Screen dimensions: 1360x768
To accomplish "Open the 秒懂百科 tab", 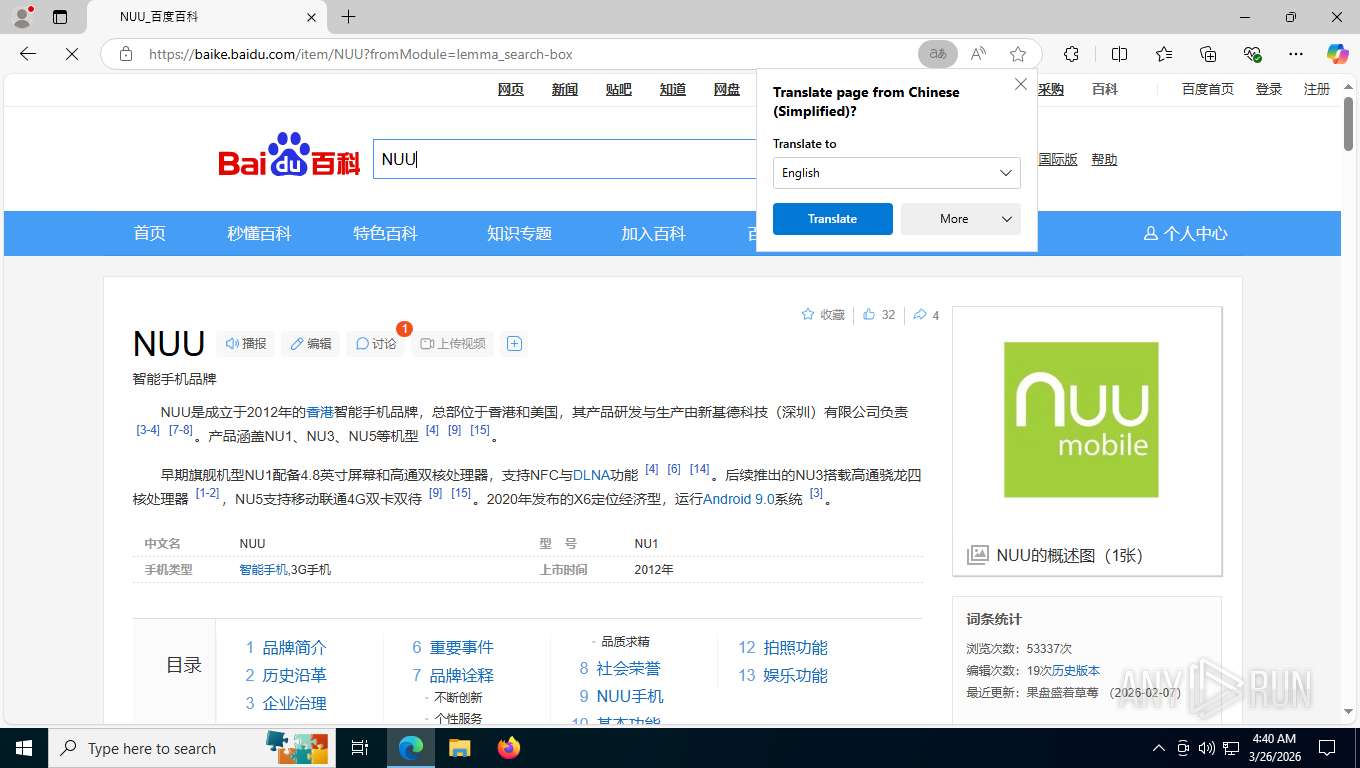I will pos(259,233).
